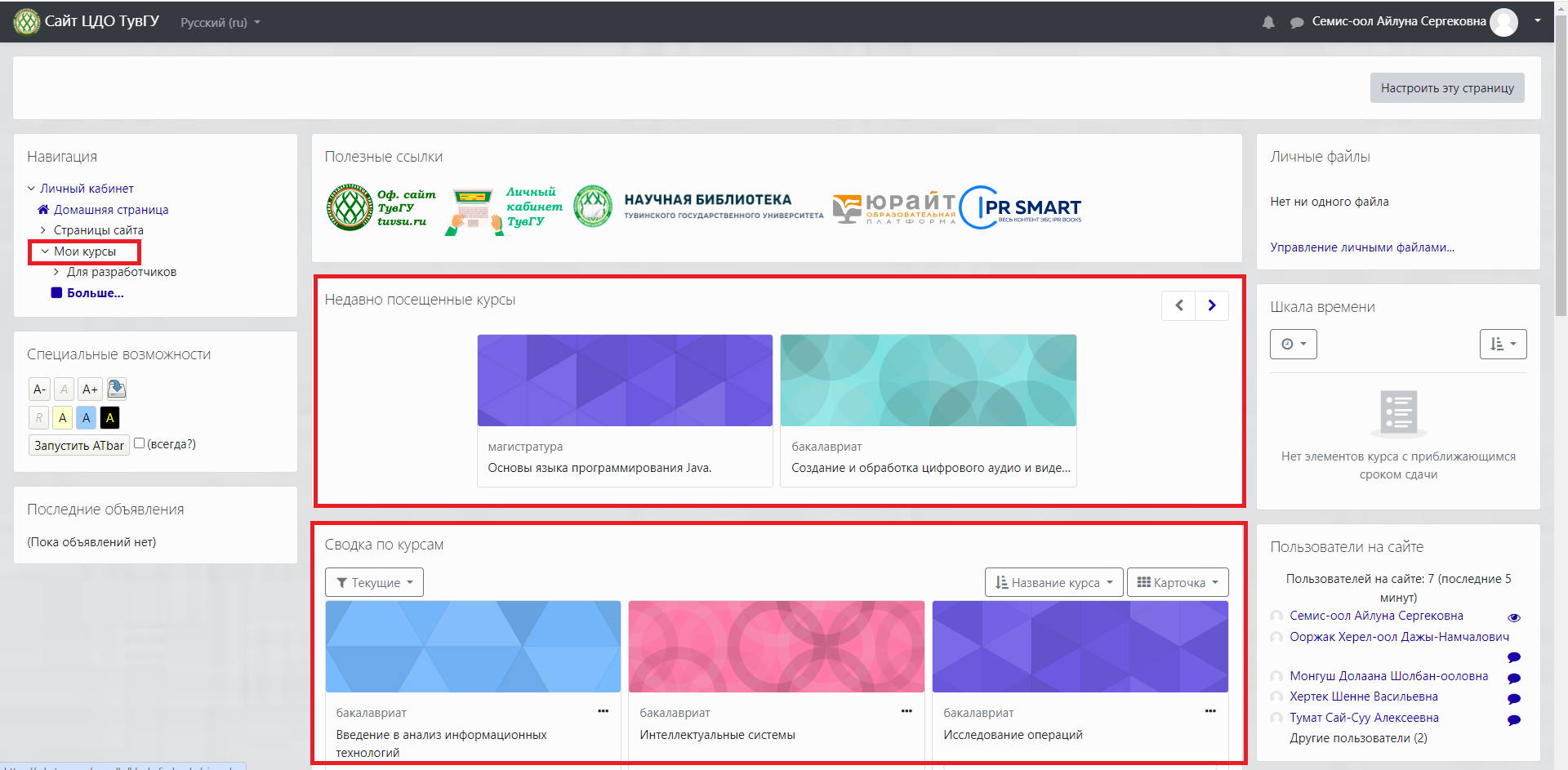Open the Научная библиотека banner

(698, 206)
